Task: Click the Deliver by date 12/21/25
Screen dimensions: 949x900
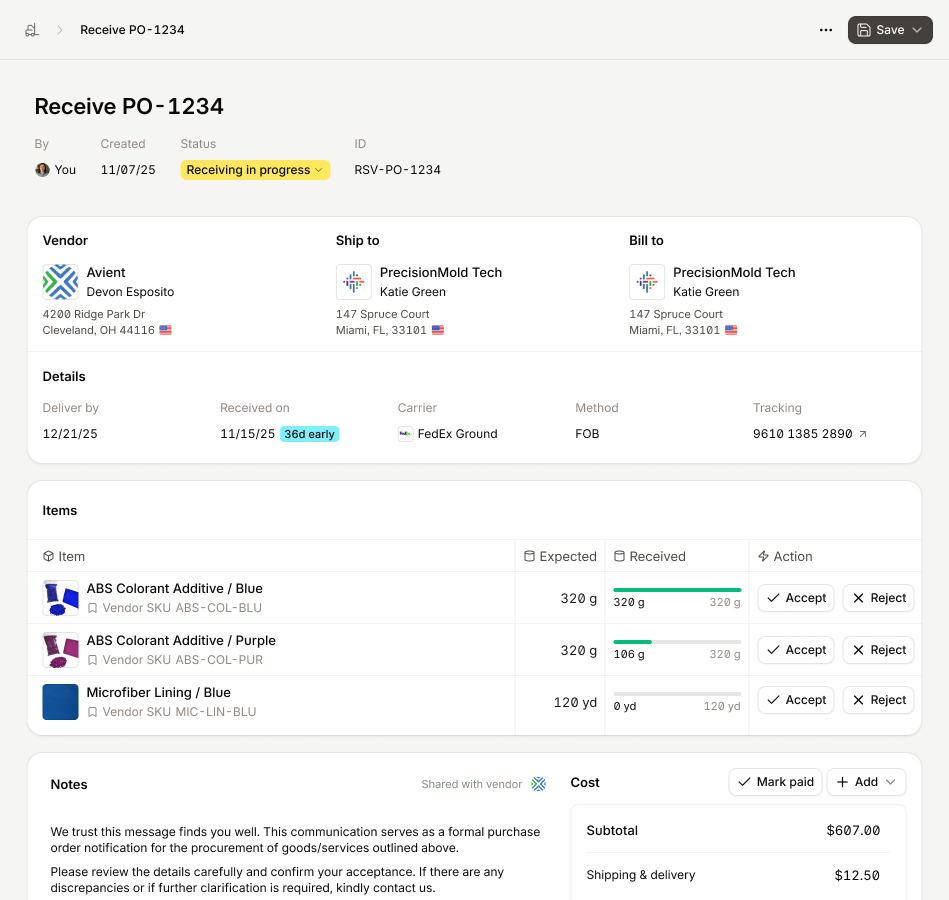Action: 70,434
